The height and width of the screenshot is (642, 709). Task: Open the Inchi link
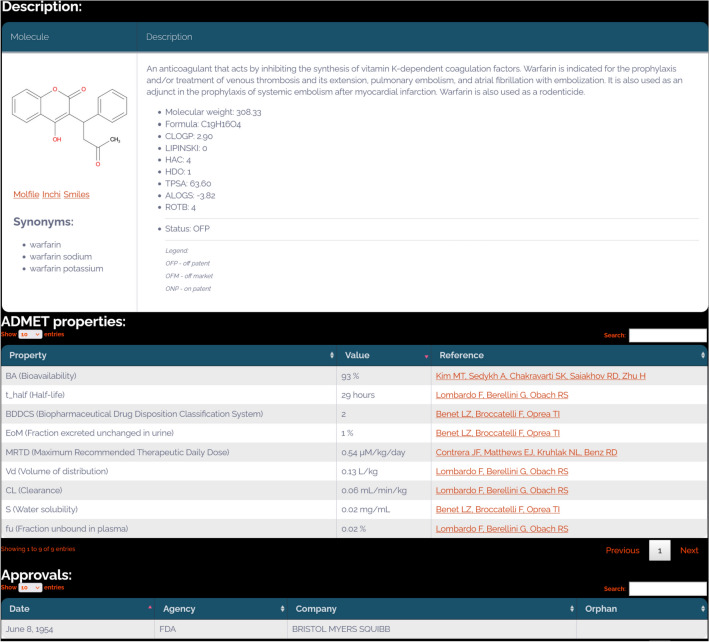(x=51, y=194)
